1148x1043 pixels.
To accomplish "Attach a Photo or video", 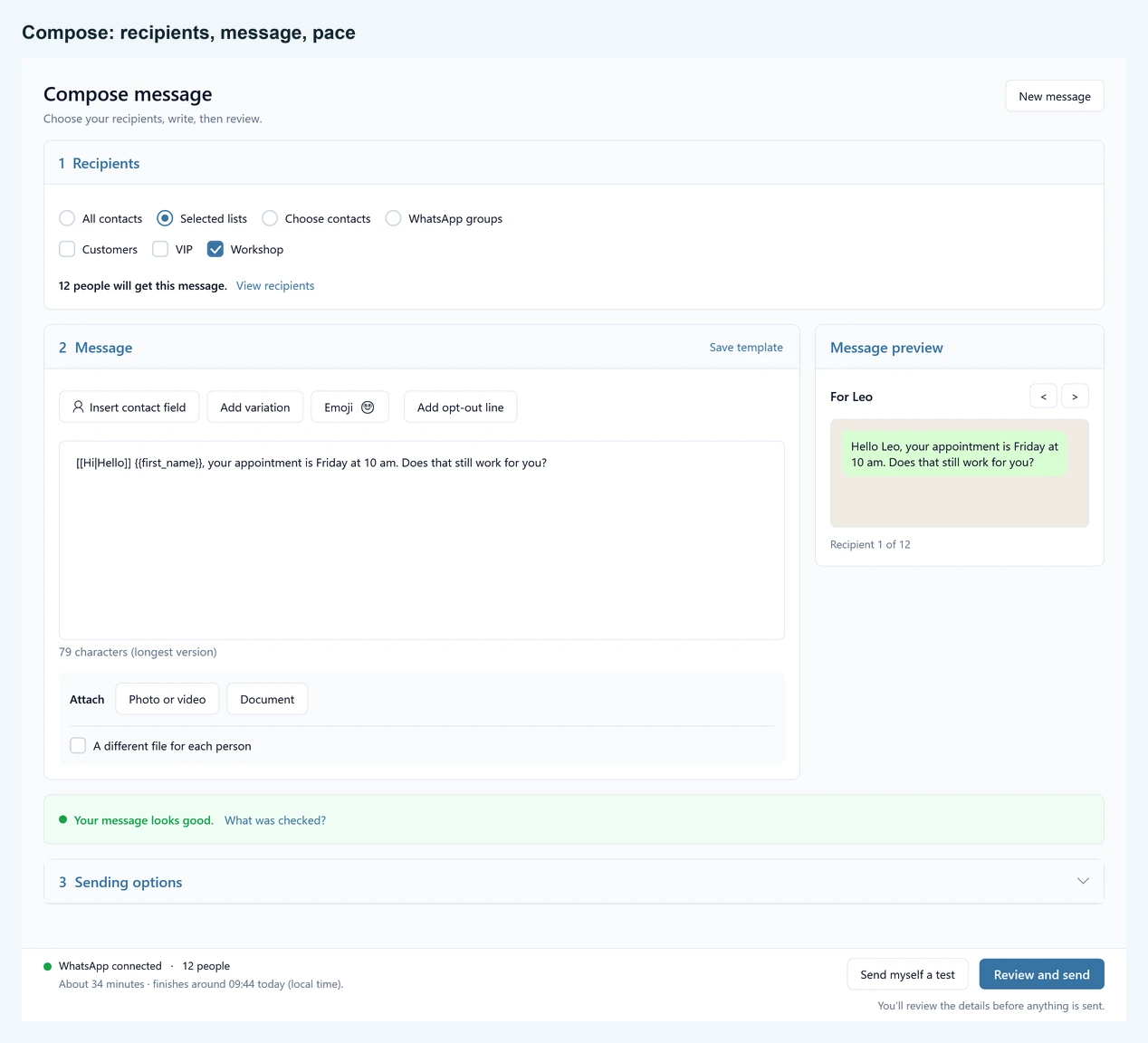I will click(x=167, y=699).
